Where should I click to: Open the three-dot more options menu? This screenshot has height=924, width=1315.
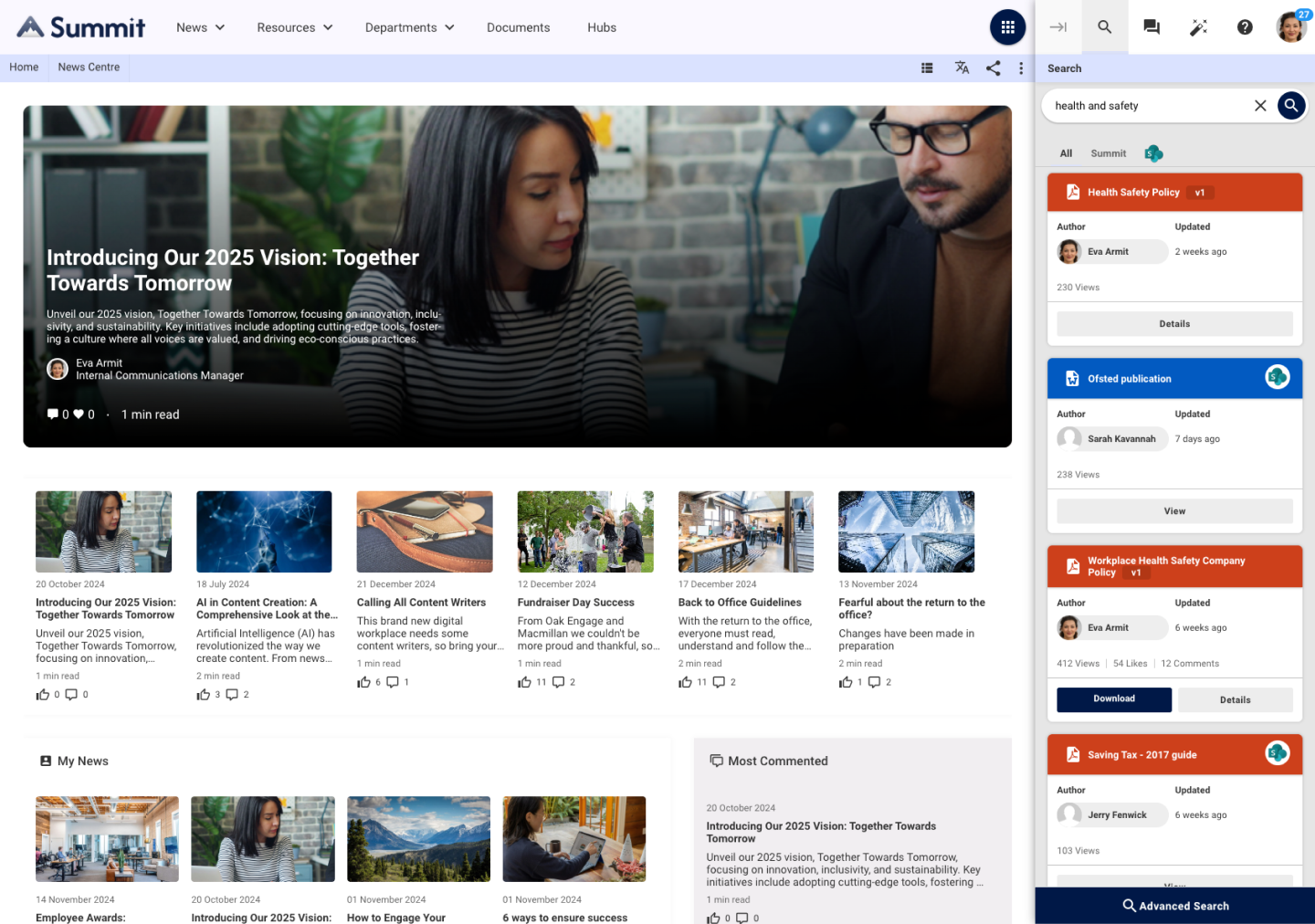click(x=1021, y=68)
